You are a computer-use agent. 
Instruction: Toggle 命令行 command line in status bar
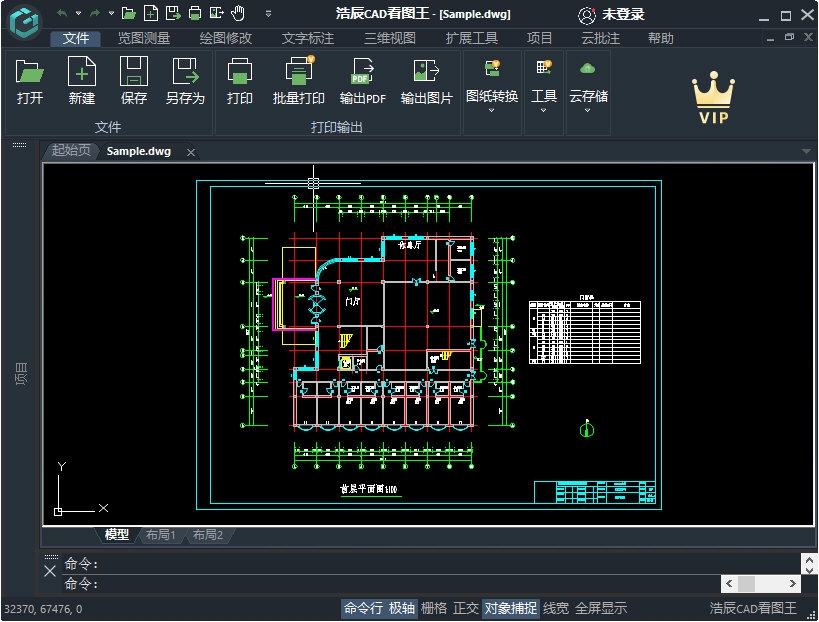coord(363,608)
